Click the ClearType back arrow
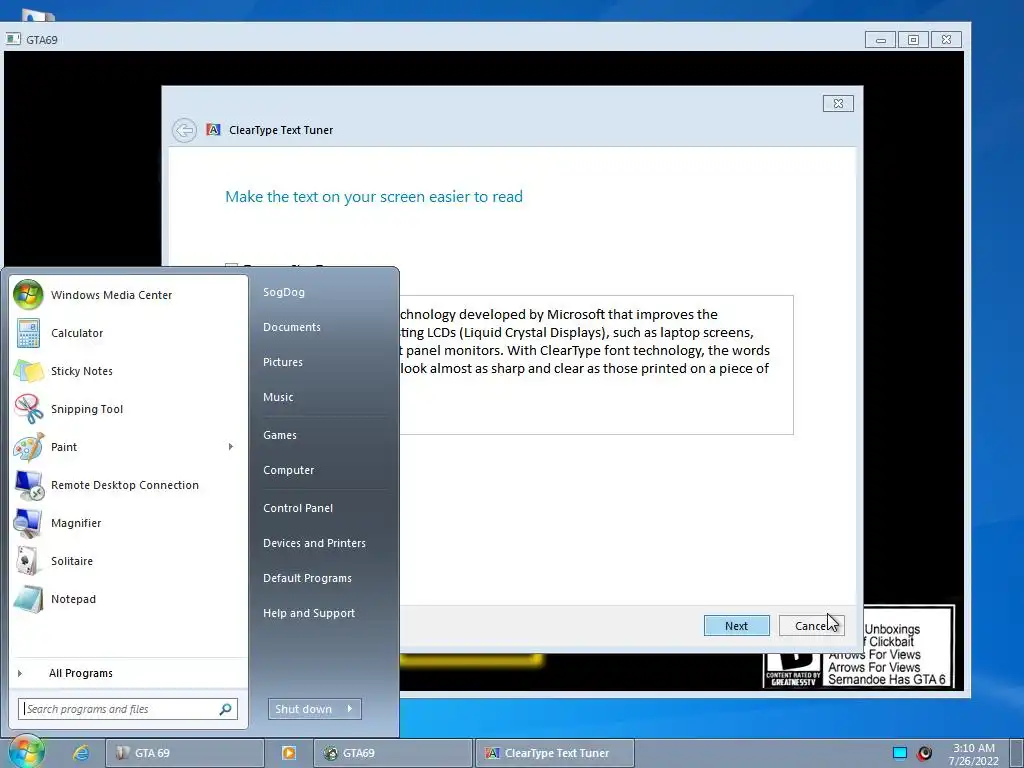 tap(184, 130)
